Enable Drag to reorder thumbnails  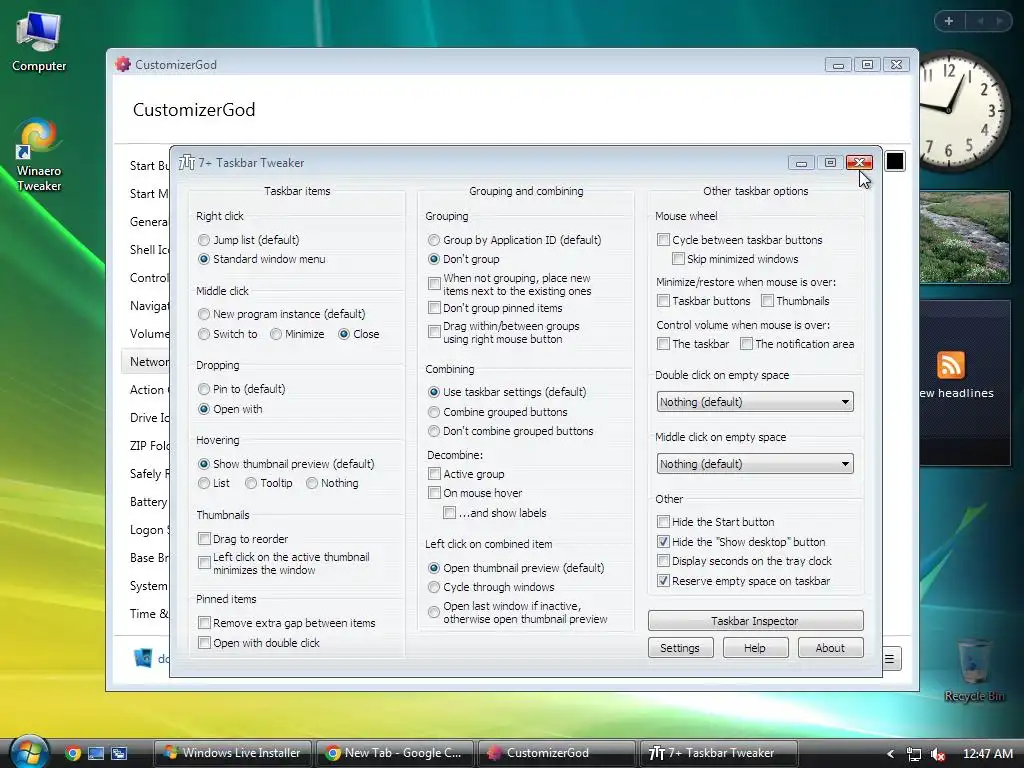click(x=243, y=539)
